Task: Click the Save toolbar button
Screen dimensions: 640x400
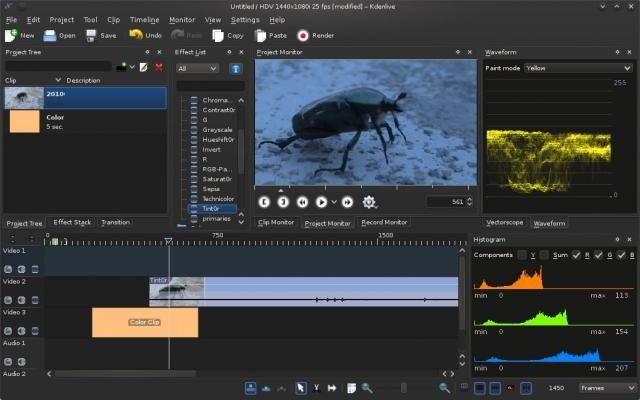Action: [101, 36]
